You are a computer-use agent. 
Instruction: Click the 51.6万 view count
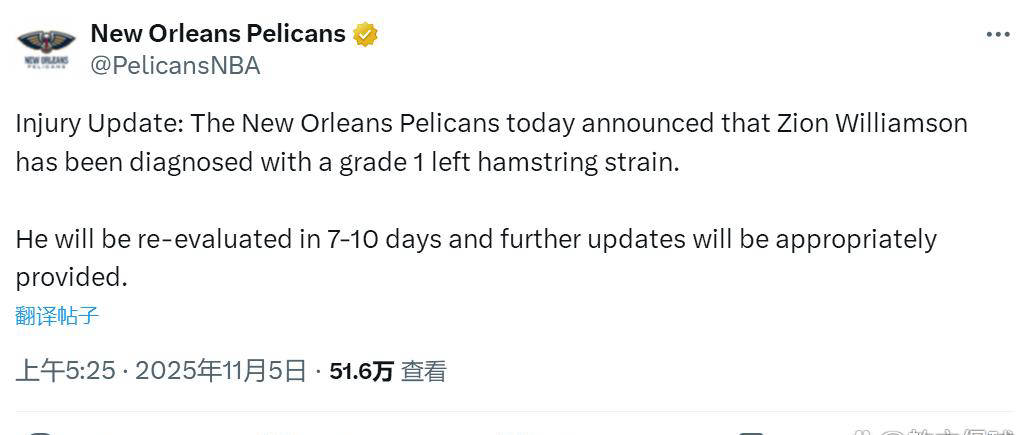pos(361,372)
